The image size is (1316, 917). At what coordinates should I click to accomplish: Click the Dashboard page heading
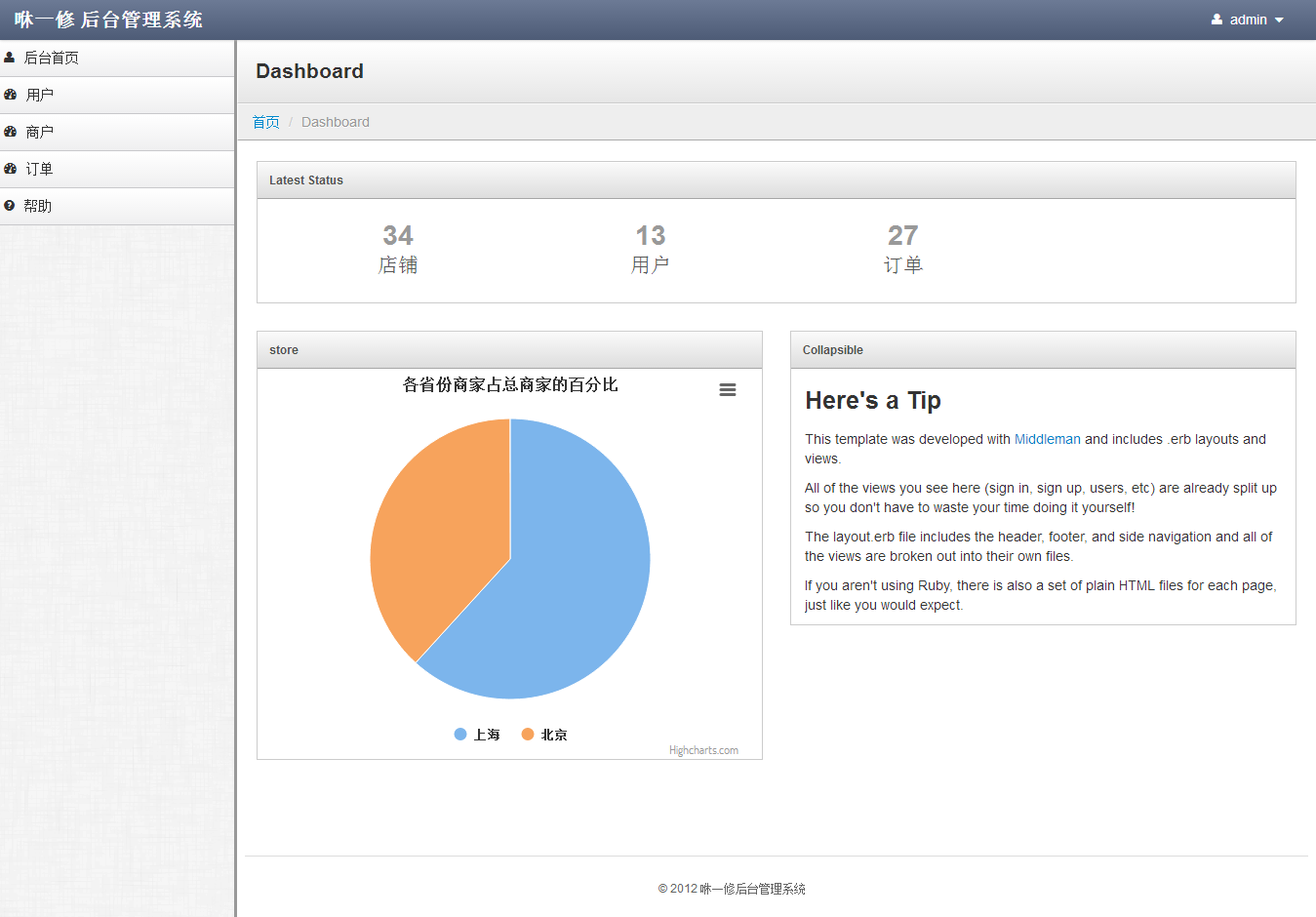(x=309, y=71)
